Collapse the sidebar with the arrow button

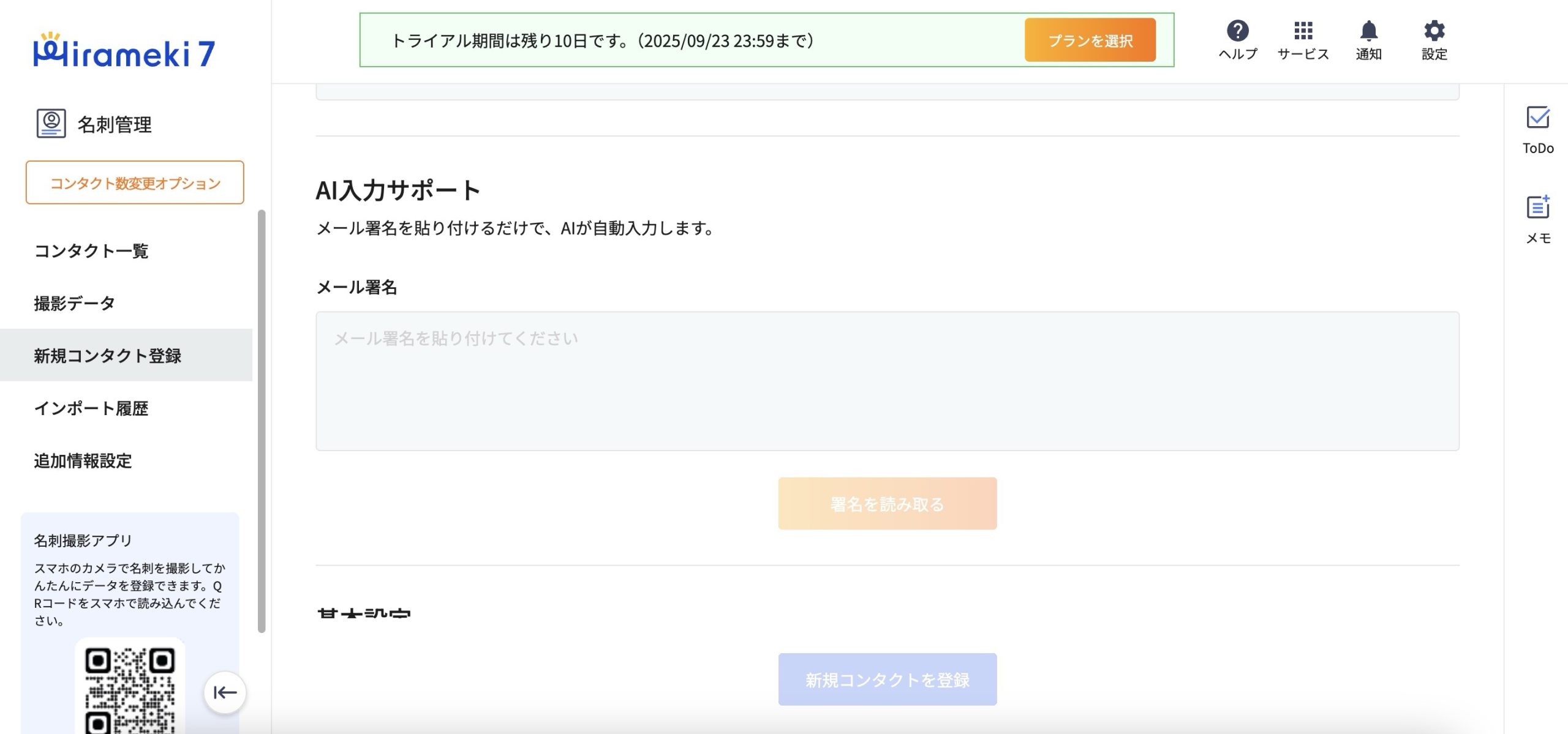click(225, 692)
